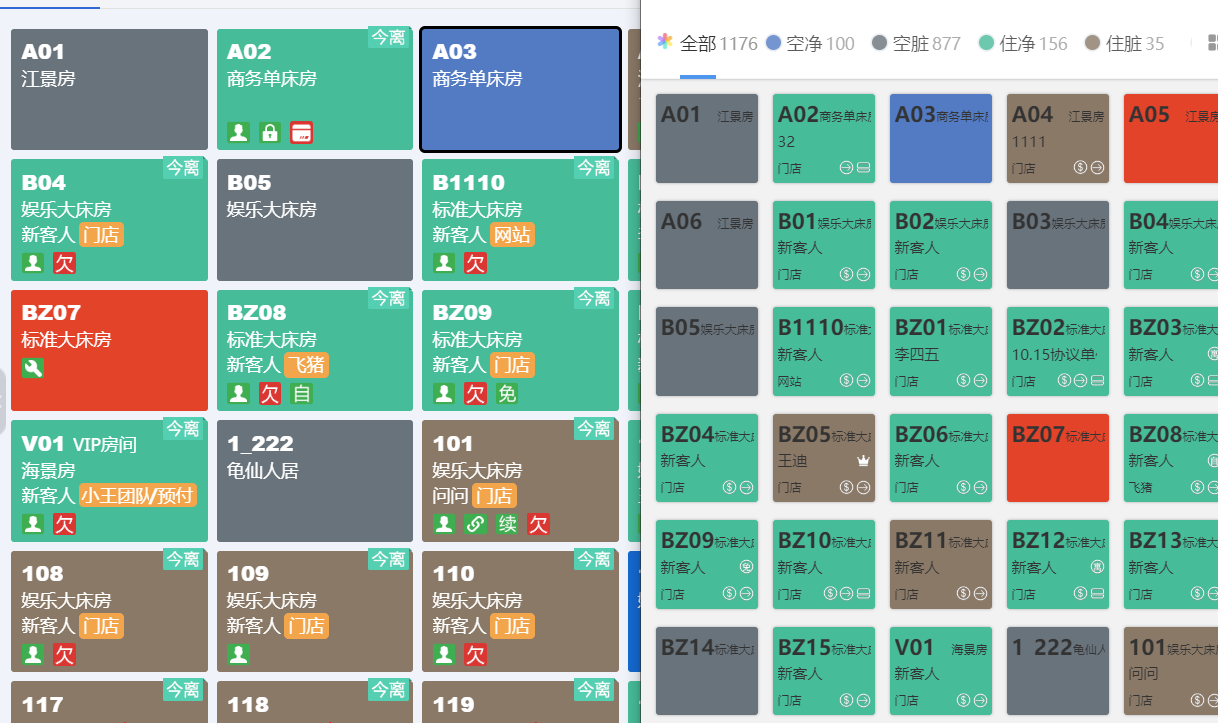Viewport: 1218px width, 723px height.
Task: Click the red 欠 icon on room 110
Action: point(475,654)
